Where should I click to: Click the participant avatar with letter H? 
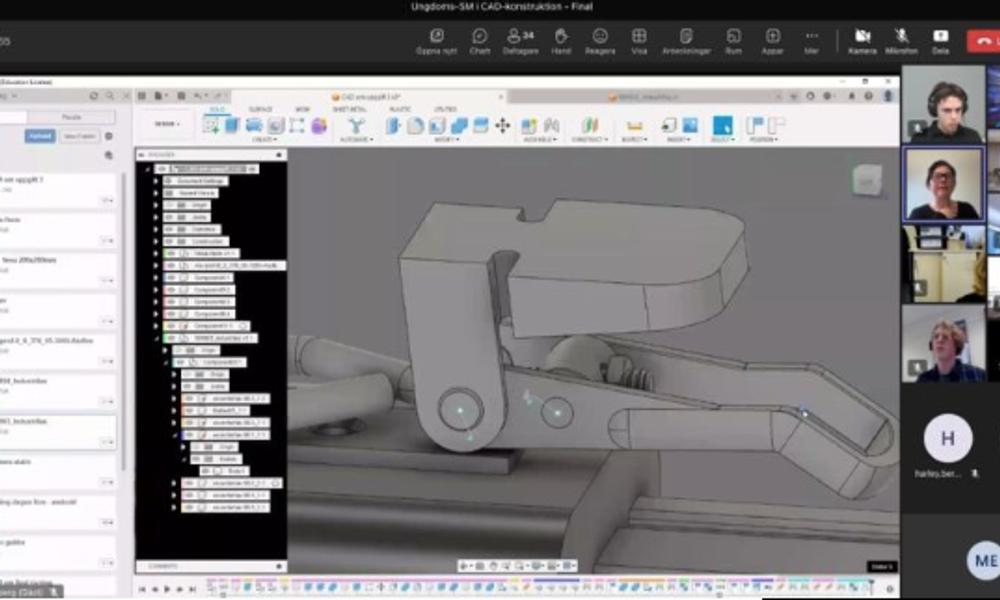(x=948, y=438)
